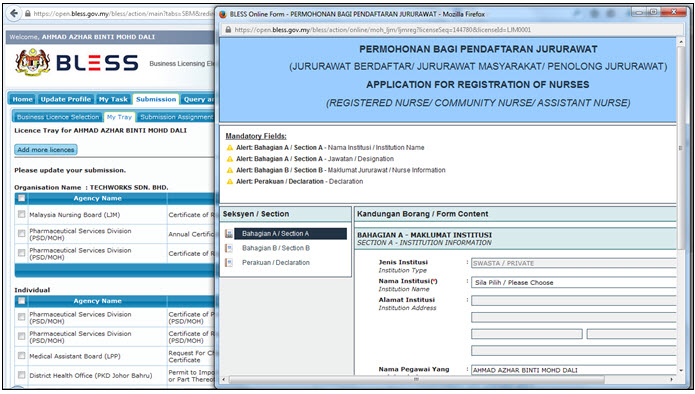Click the BLESS logo text
Viewport: 695px width, 394px height.
(x=97, y=63)
